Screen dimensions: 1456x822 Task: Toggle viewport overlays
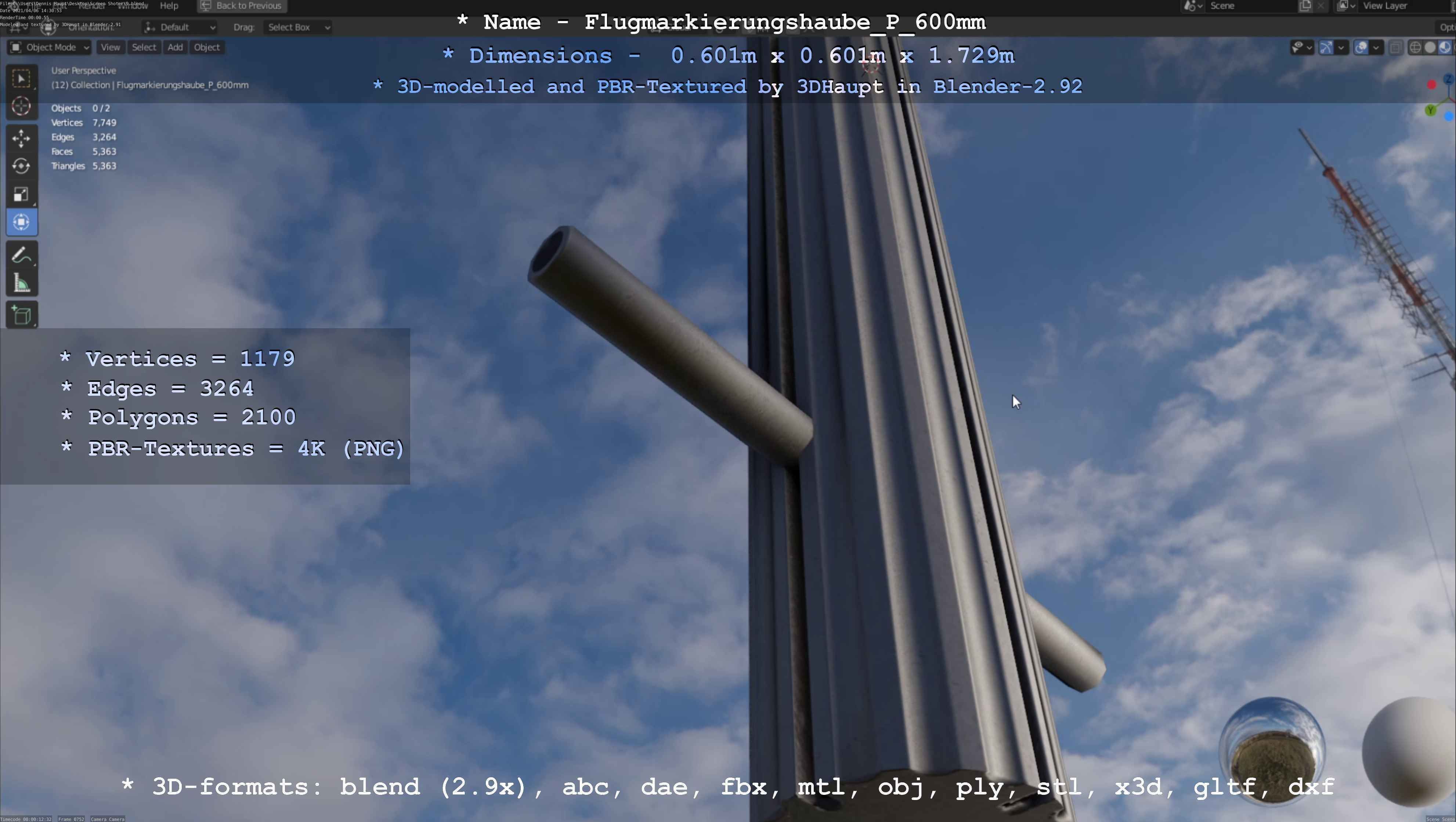point(1361,47)
